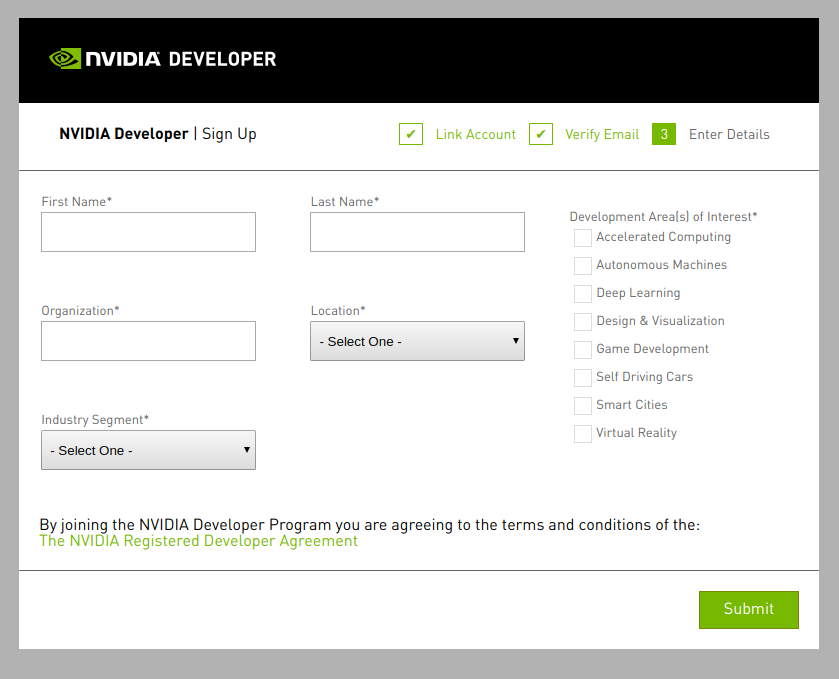The height and width of the screenshot is (679, 839).
Task: Click the First Name* field label
Action: tap(77, 202)
